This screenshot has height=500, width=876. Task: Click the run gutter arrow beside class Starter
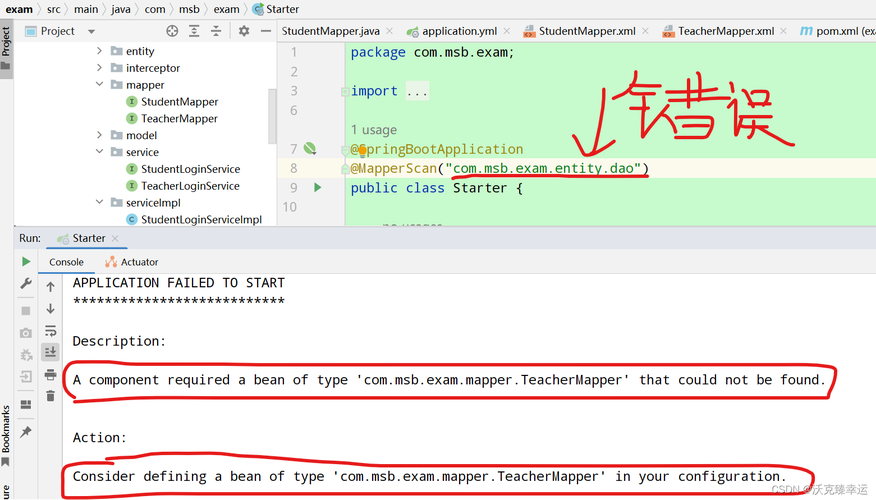point(318,187)
